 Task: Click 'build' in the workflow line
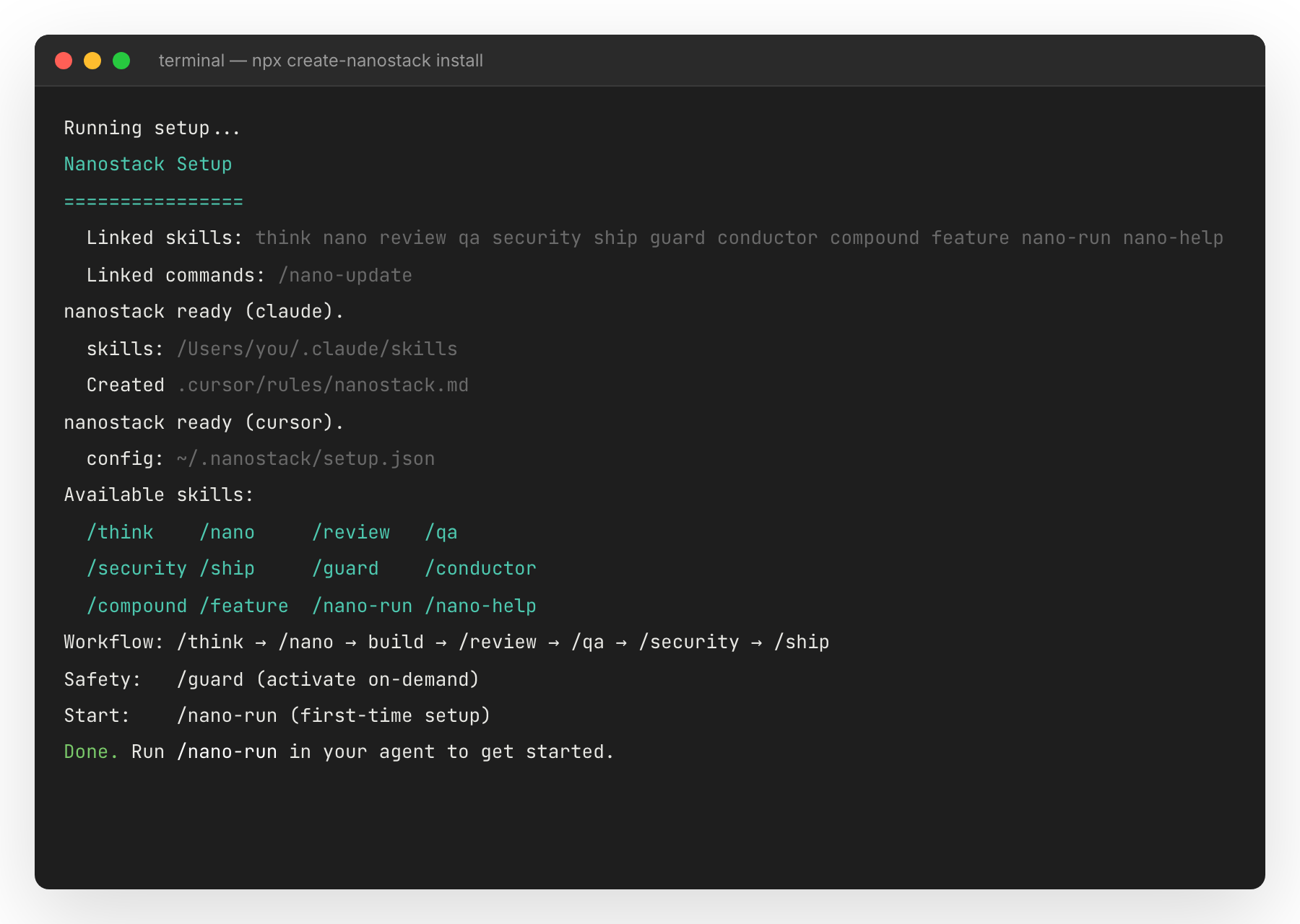tap(396, 642)
